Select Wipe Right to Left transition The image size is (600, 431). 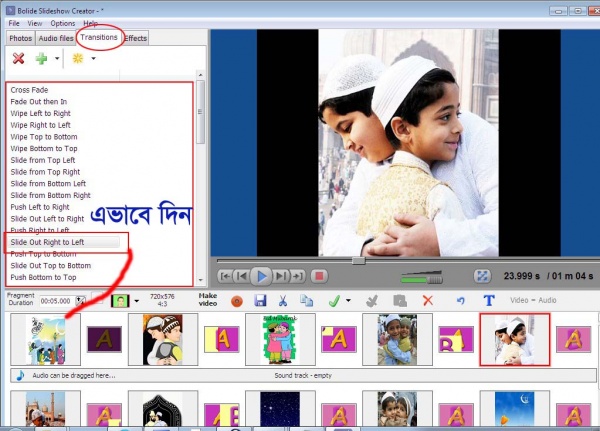[41, 125]
